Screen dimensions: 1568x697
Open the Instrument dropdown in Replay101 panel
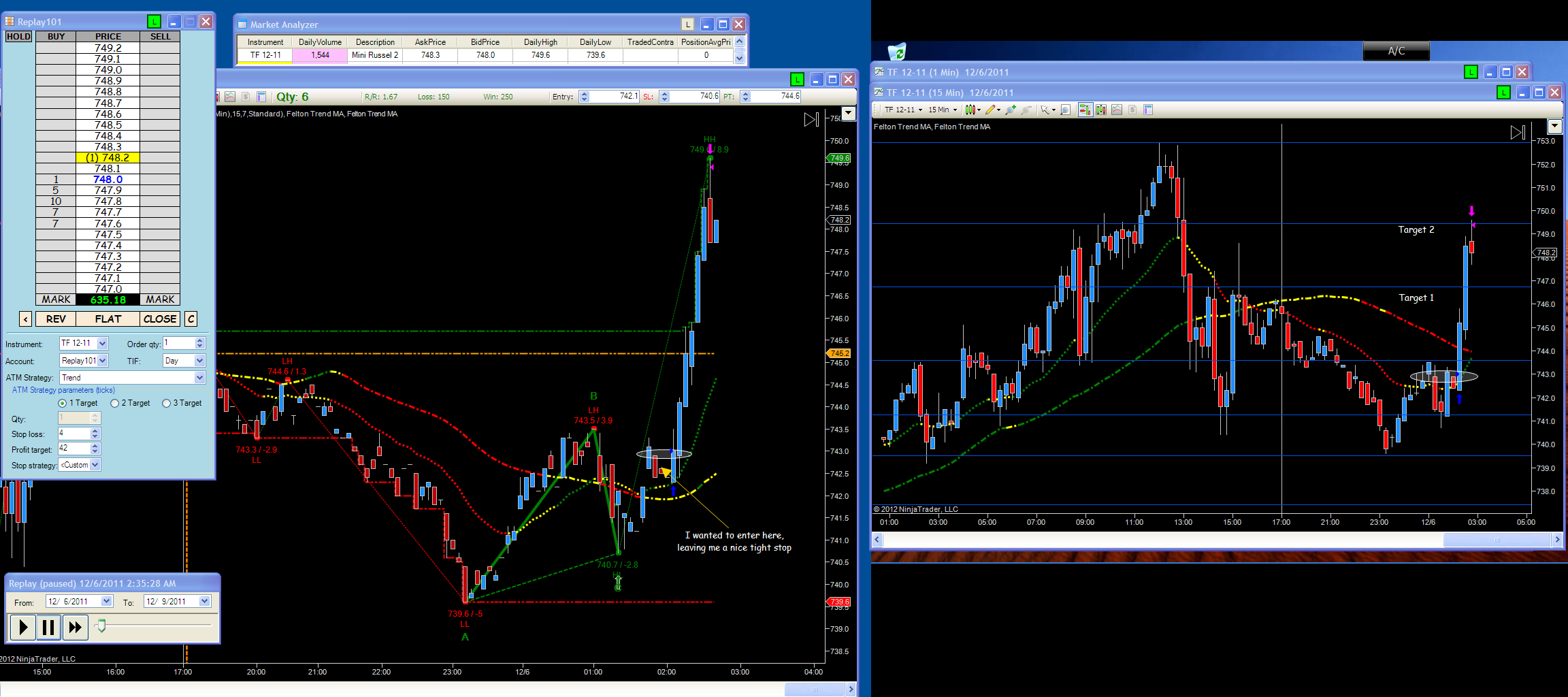102,344
